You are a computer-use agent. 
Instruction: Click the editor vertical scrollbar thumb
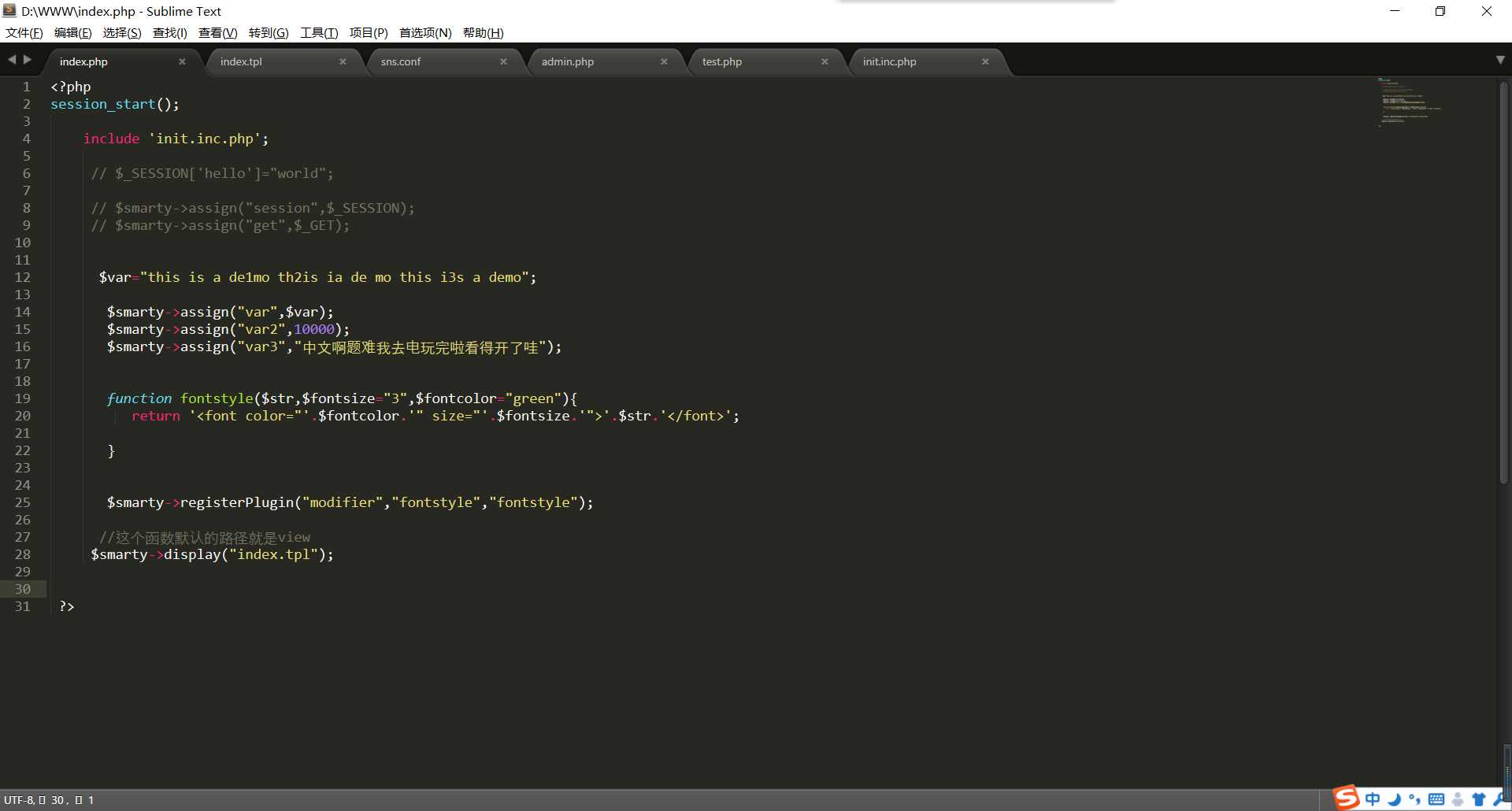(1503, 283)
